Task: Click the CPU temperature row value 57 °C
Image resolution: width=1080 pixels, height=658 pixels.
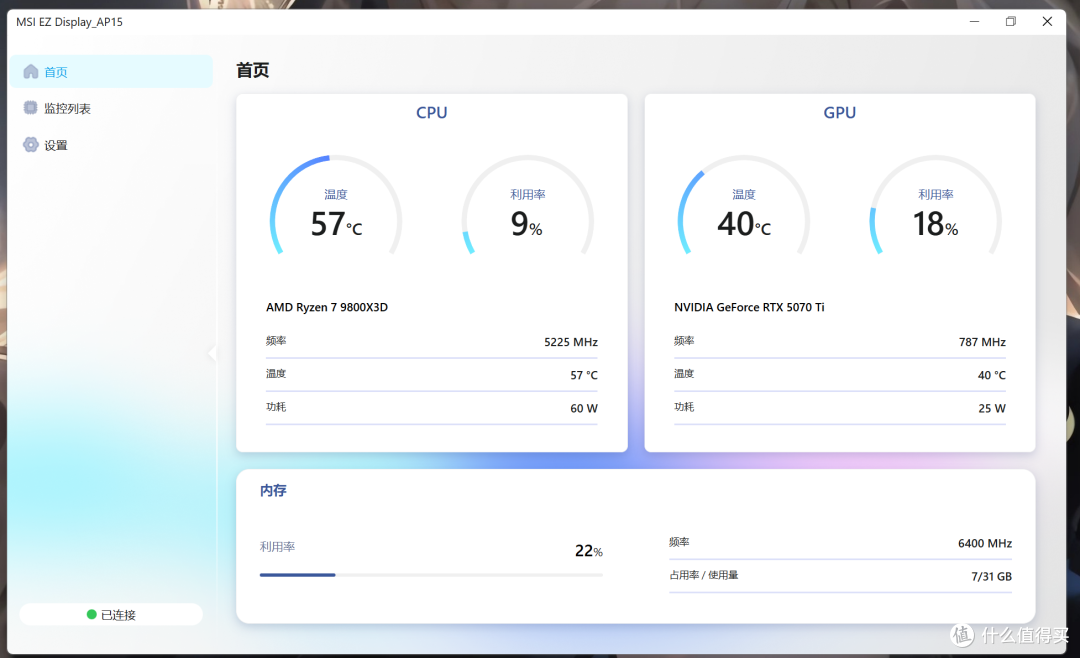Action: [x=584, y=375]
